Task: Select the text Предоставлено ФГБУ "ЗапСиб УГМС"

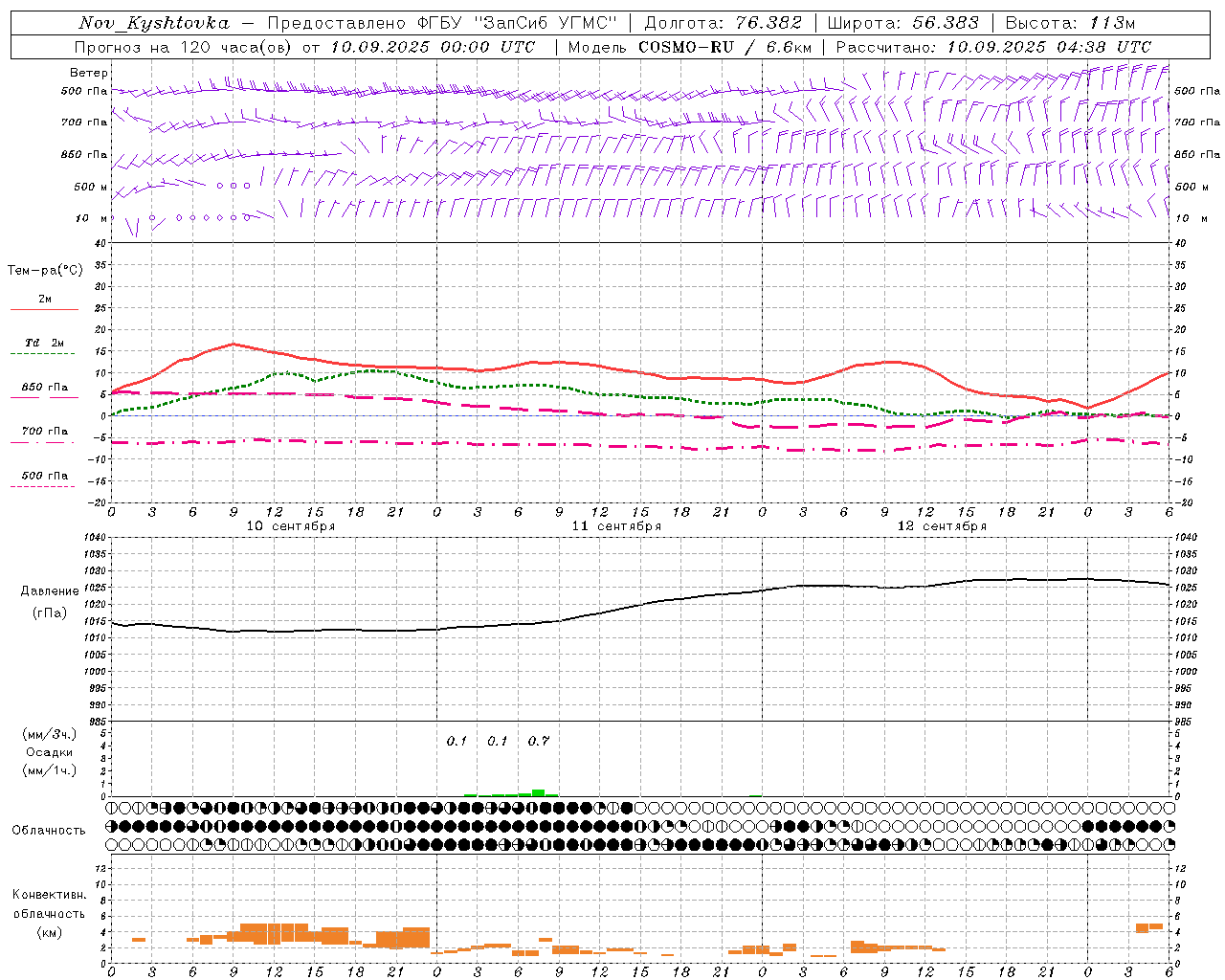Action: coord(442,23)
